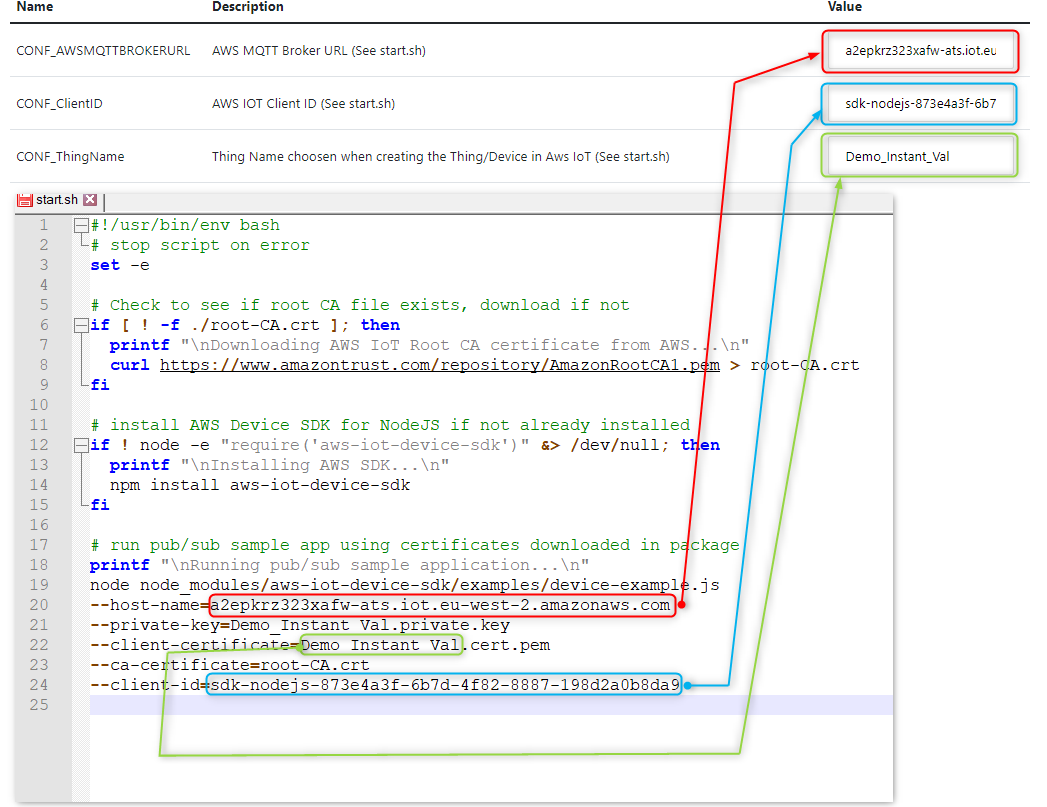Open the AmazonRootCA1.pem URL link

[x=439, y=365]
